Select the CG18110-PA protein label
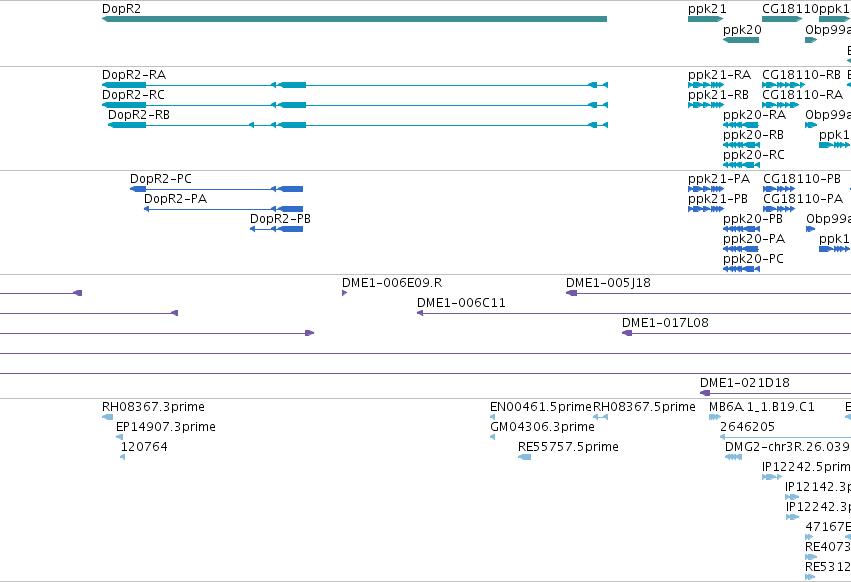851x582 pixels. [803, 199]
